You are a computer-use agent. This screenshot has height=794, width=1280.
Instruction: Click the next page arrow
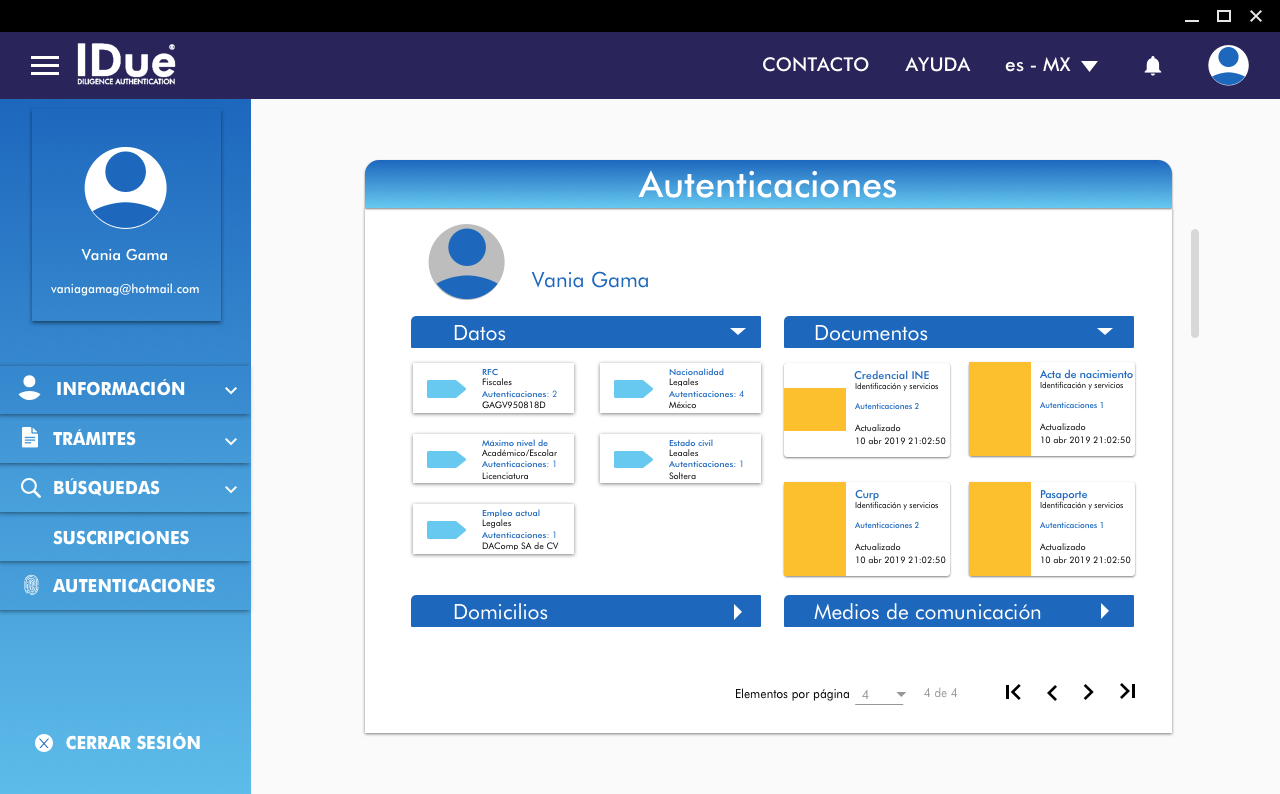click(1089, 692)
